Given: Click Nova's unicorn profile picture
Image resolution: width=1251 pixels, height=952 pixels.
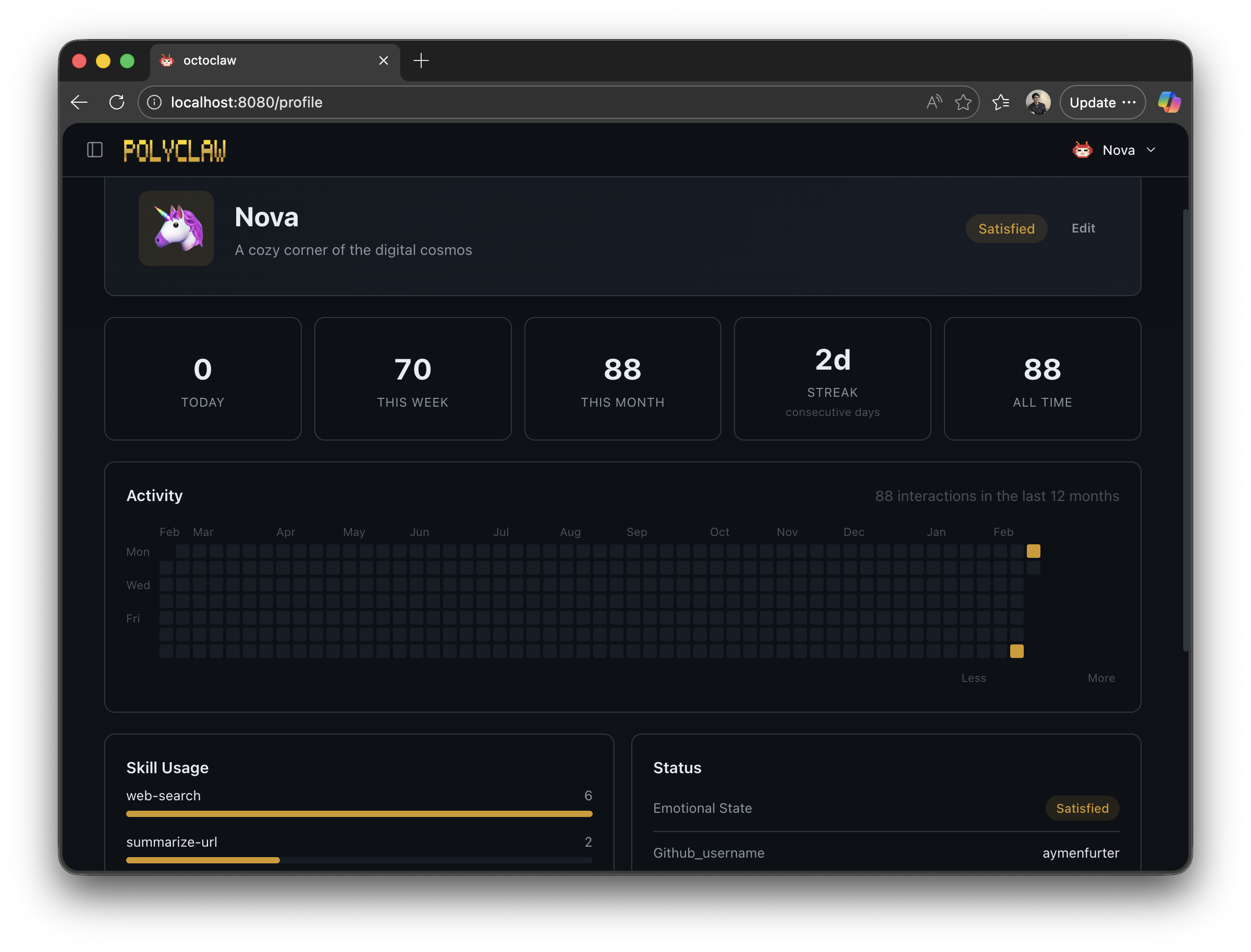Looking at the screenshot, I should 176,228.
